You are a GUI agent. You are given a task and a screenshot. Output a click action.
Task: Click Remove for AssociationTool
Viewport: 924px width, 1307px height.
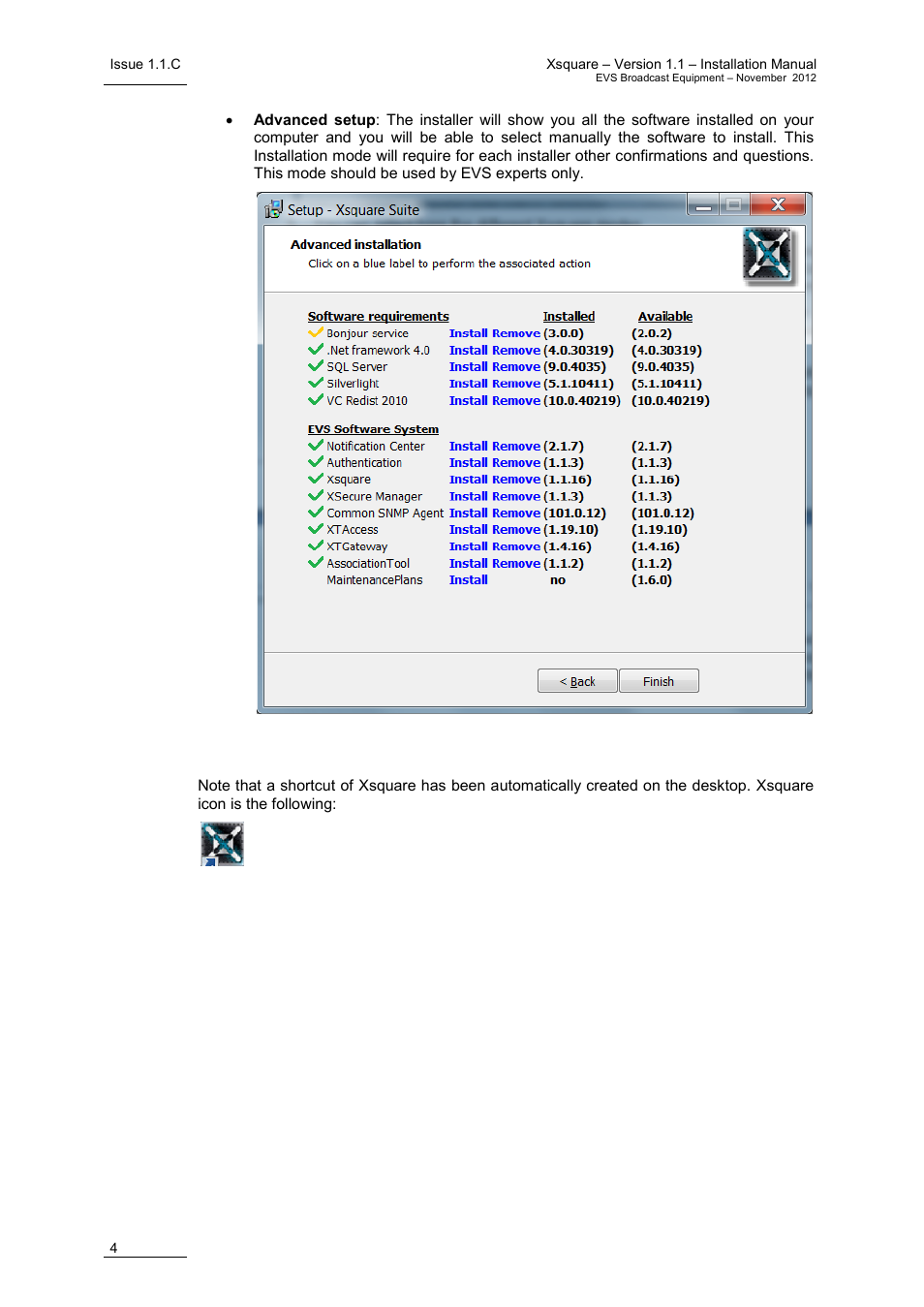point(516,564)
